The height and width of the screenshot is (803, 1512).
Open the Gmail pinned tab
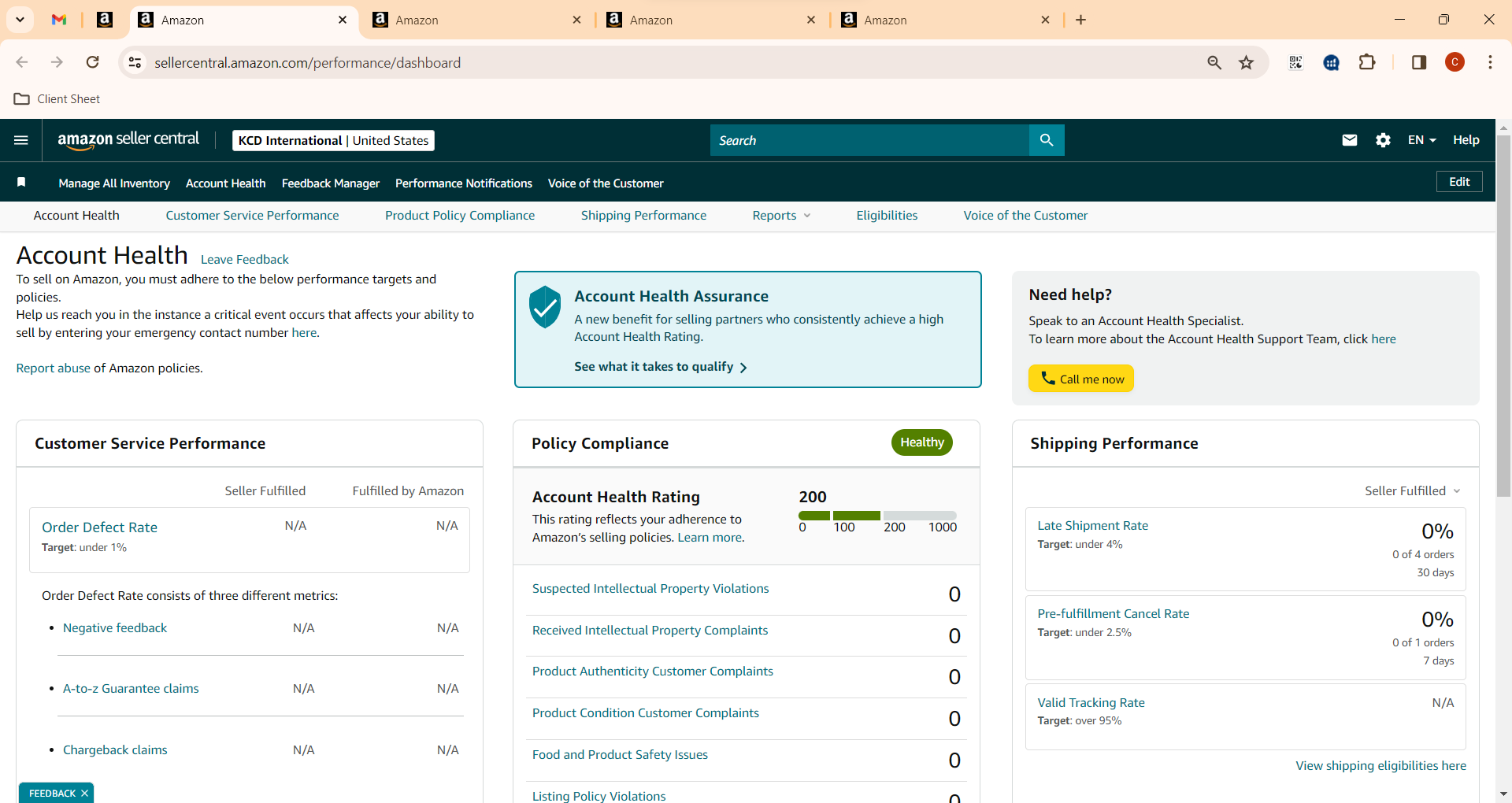59,20
